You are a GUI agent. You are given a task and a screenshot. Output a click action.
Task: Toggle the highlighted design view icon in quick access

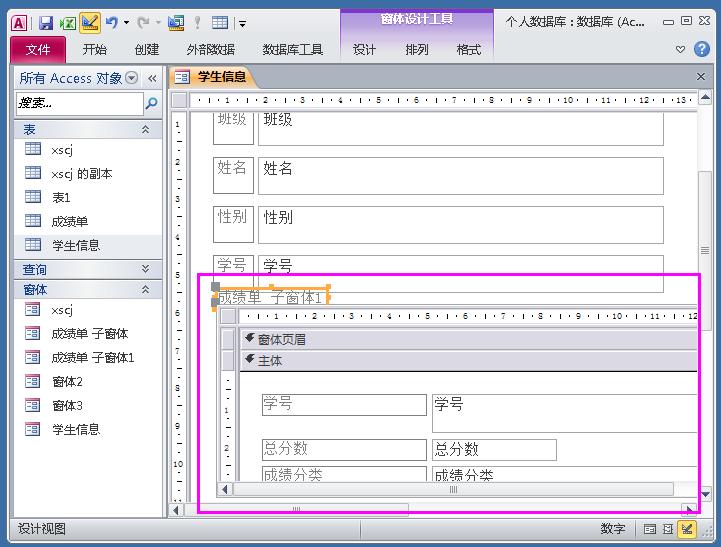pyautogui.click(x=90, y=23)
